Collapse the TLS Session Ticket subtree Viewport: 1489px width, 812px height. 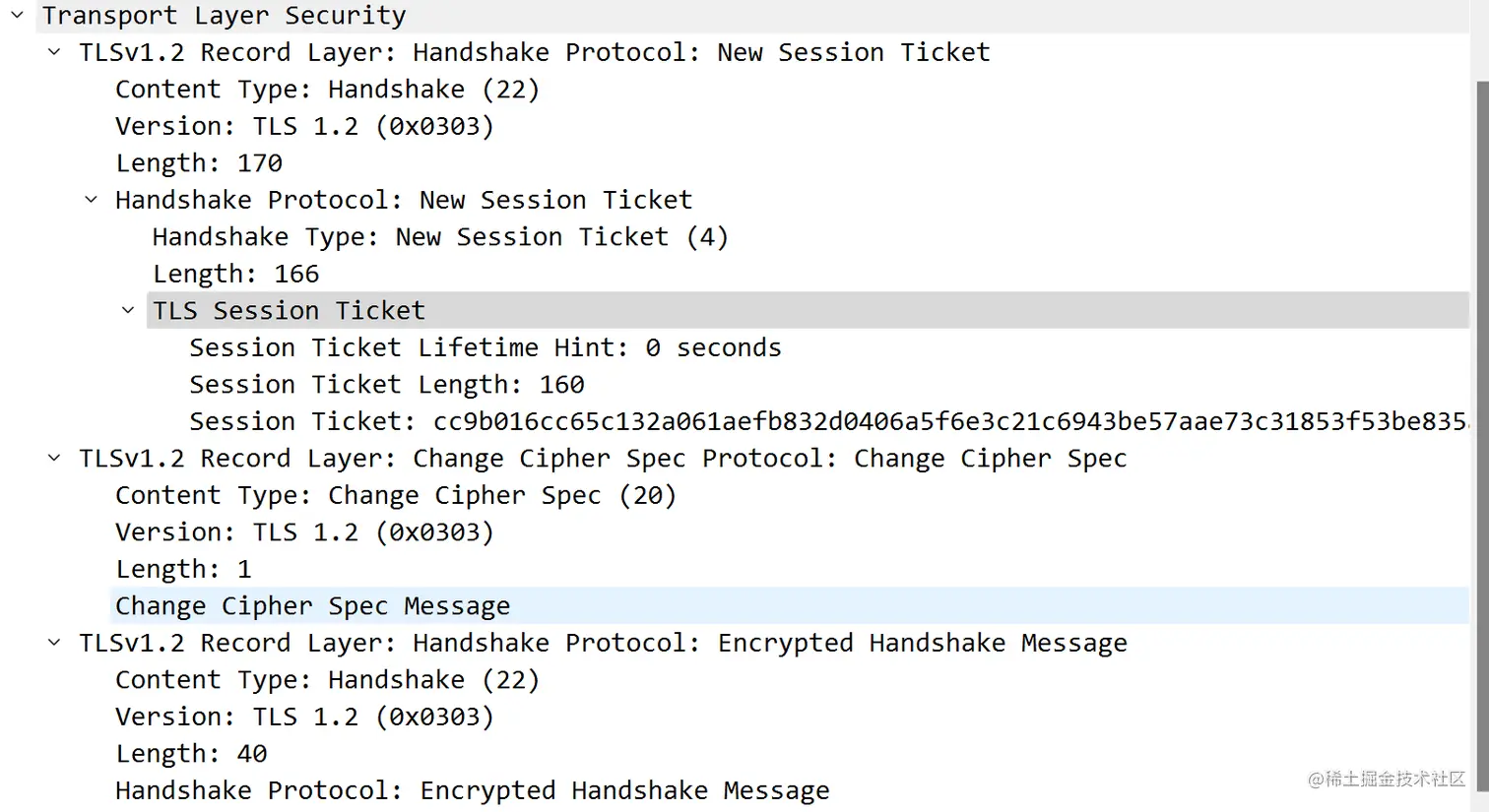point(128,310)
